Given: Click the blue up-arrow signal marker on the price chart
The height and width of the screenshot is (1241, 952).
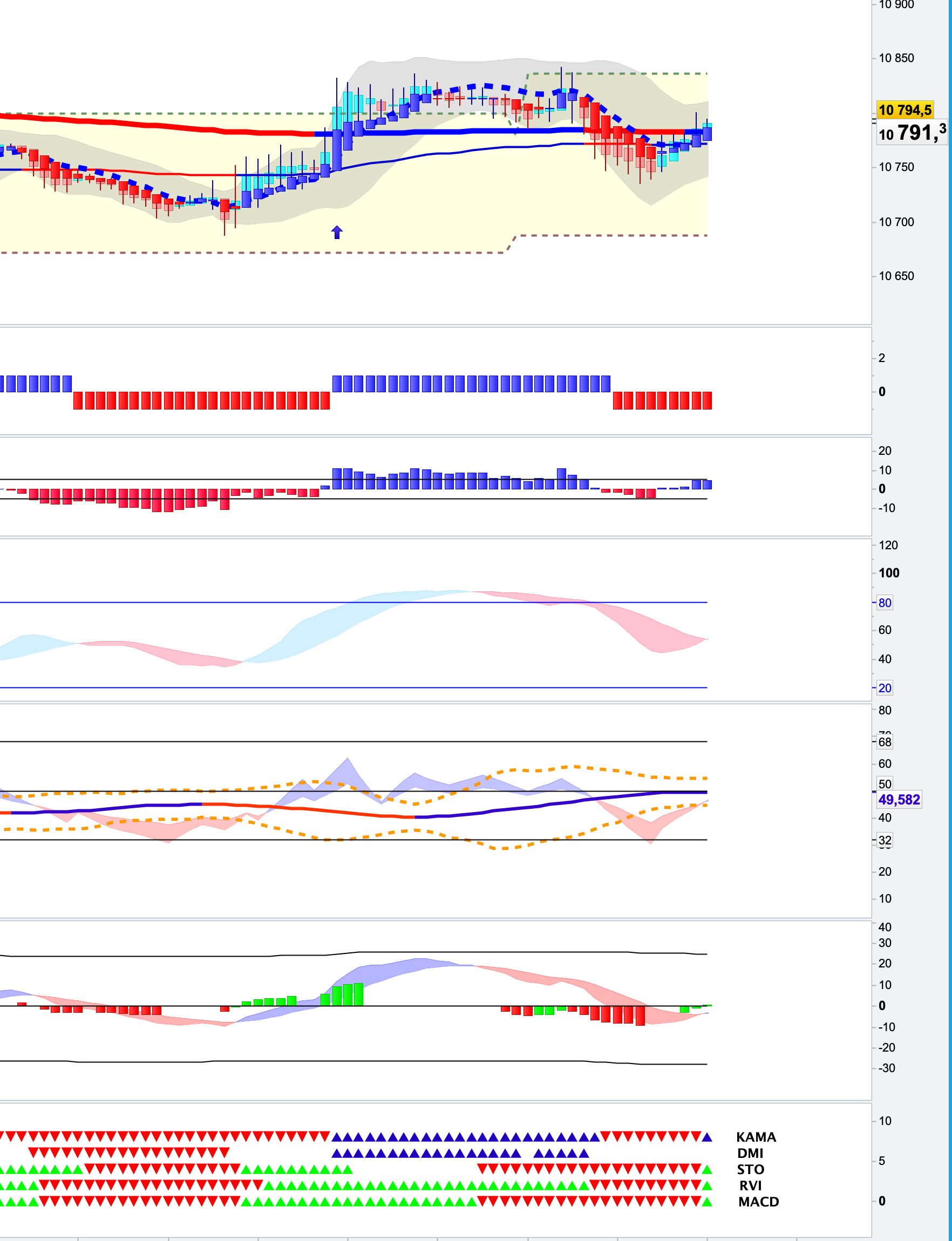Looking at the screenshot, I should click(x=337, y=231).
